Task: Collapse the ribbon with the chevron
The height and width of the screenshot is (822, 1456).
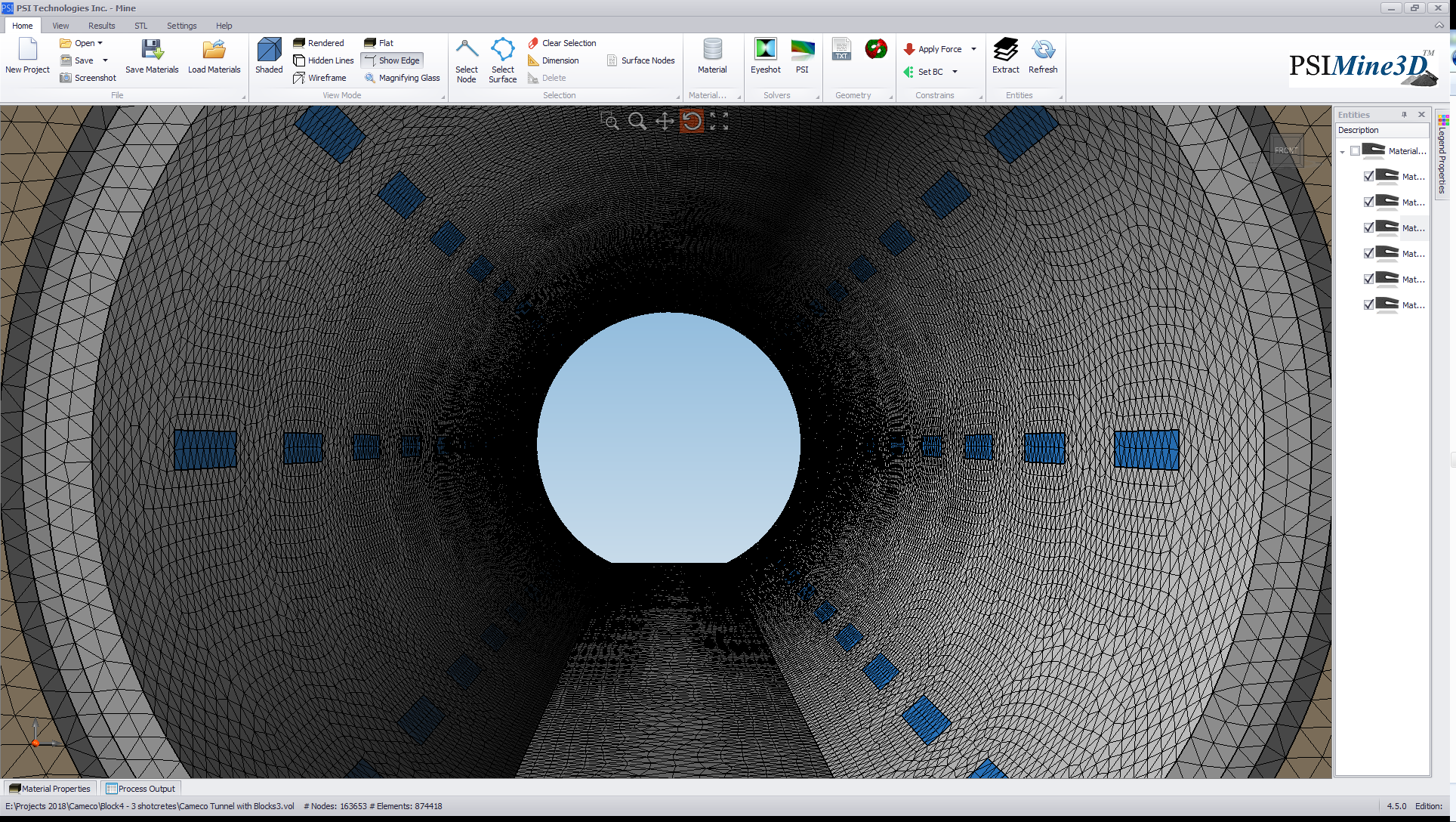Action: click(x=1439, y=25)
